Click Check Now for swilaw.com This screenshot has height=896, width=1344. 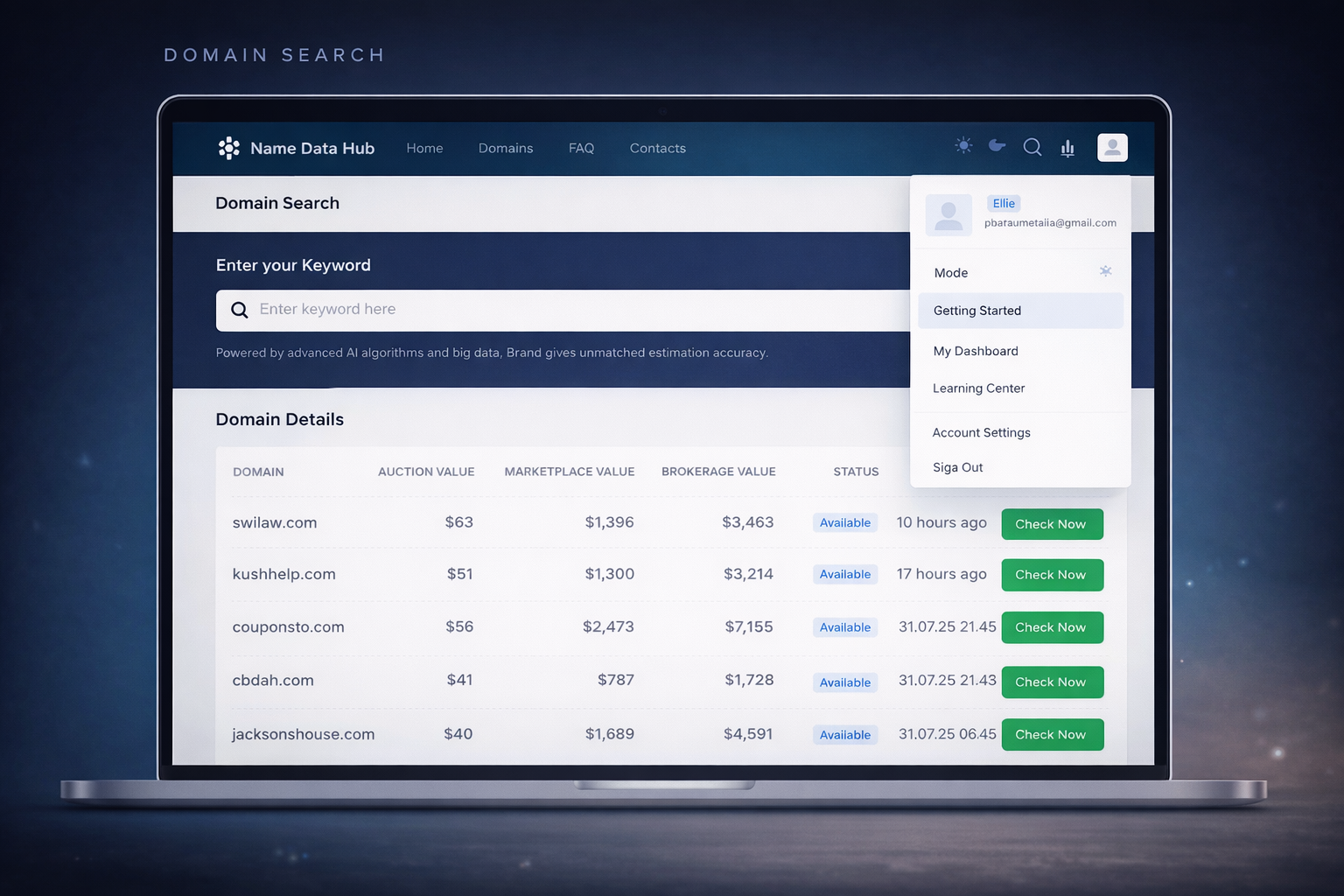[1052, 524]
